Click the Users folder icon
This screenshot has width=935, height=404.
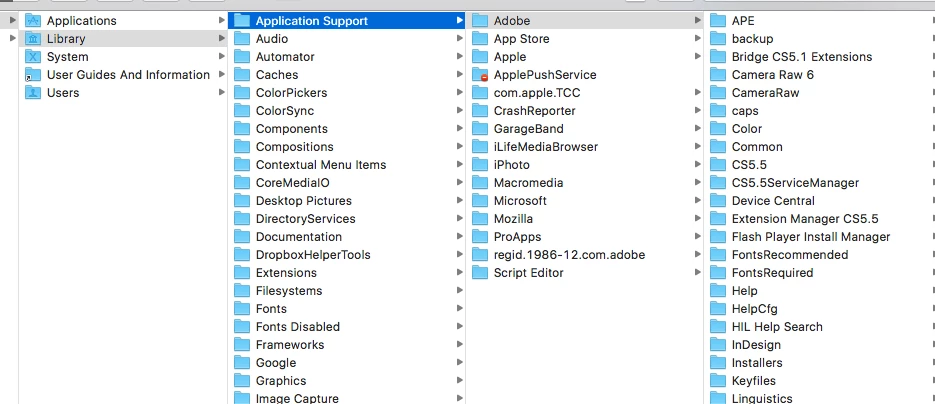[33, 93]
